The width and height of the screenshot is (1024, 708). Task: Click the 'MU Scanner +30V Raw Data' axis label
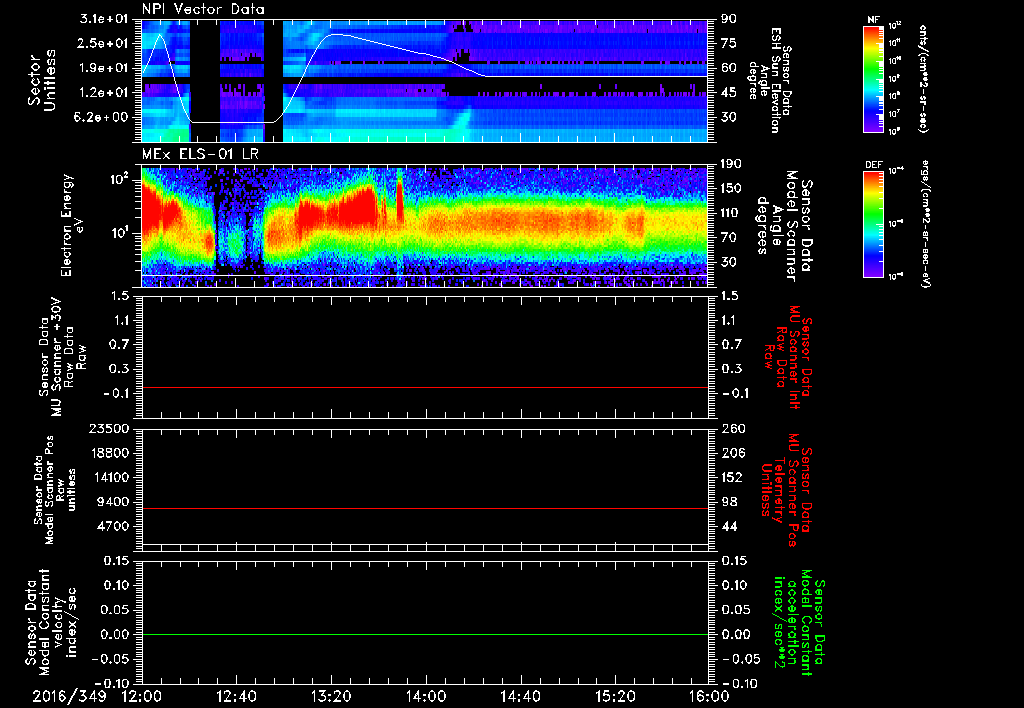pyautogui.click(x=62, y=357)
